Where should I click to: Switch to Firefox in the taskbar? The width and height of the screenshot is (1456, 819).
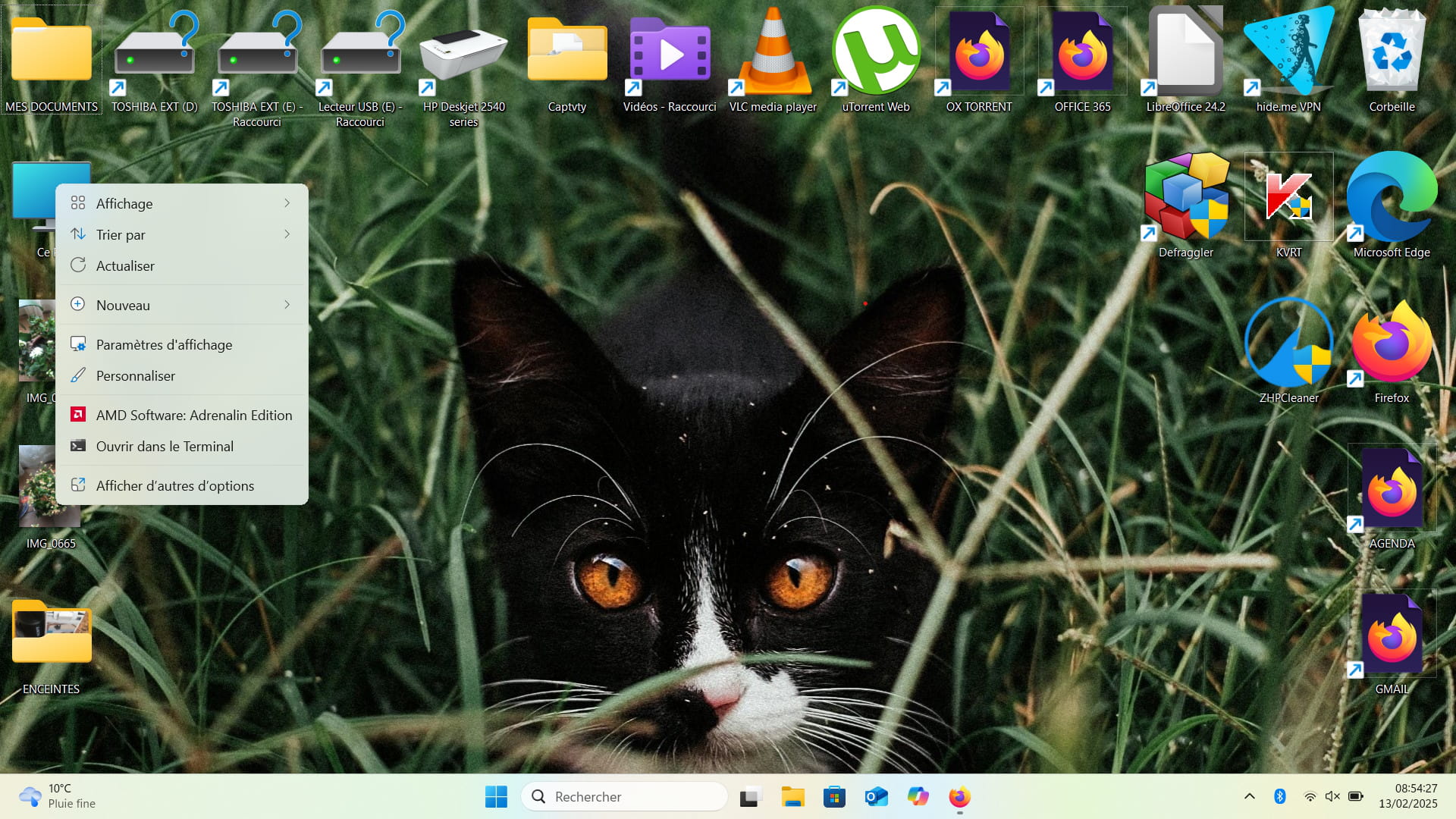point(959,796)
